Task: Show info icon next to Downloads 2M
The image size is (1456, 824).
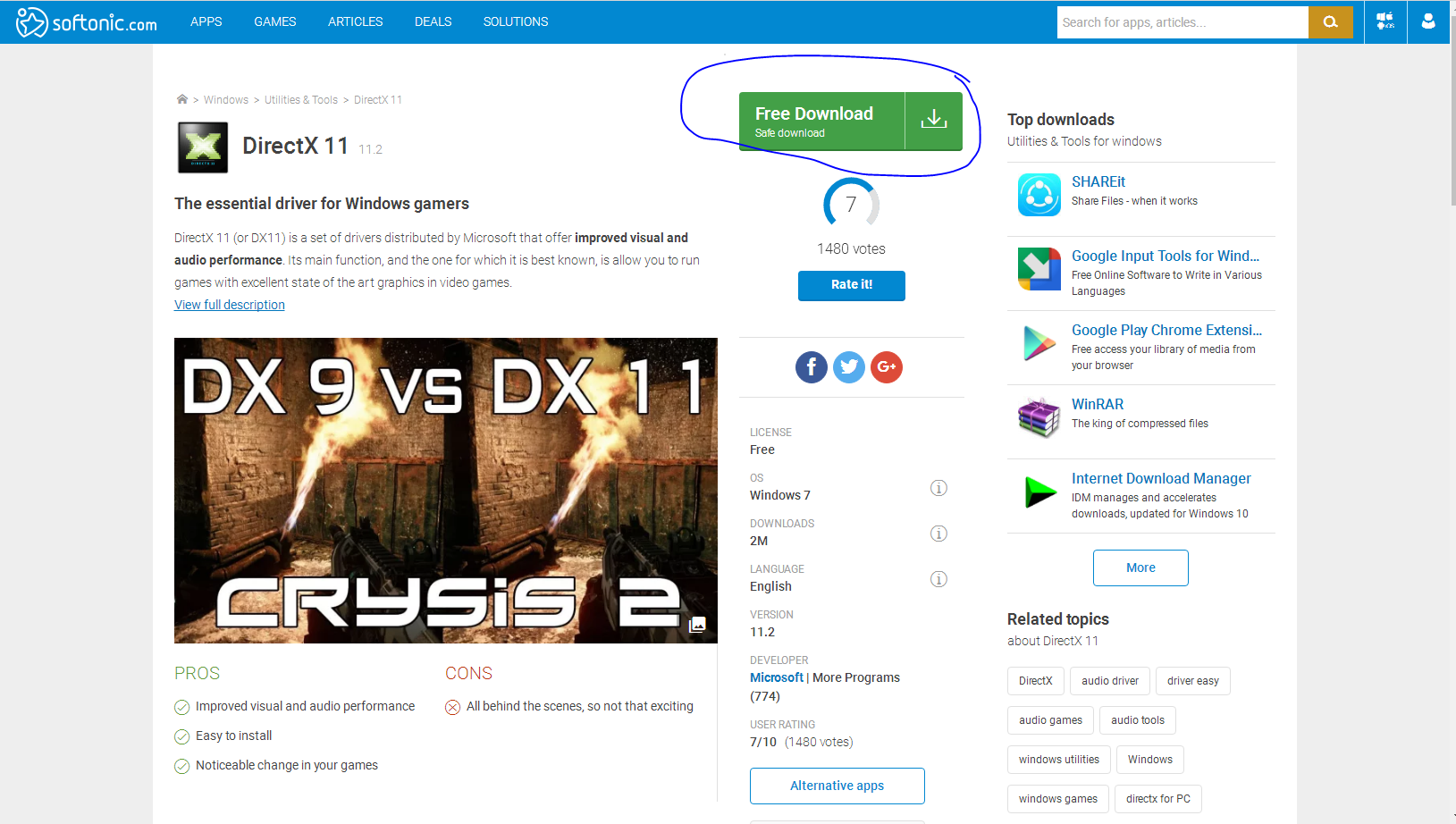Action: (x=938, y=534)
